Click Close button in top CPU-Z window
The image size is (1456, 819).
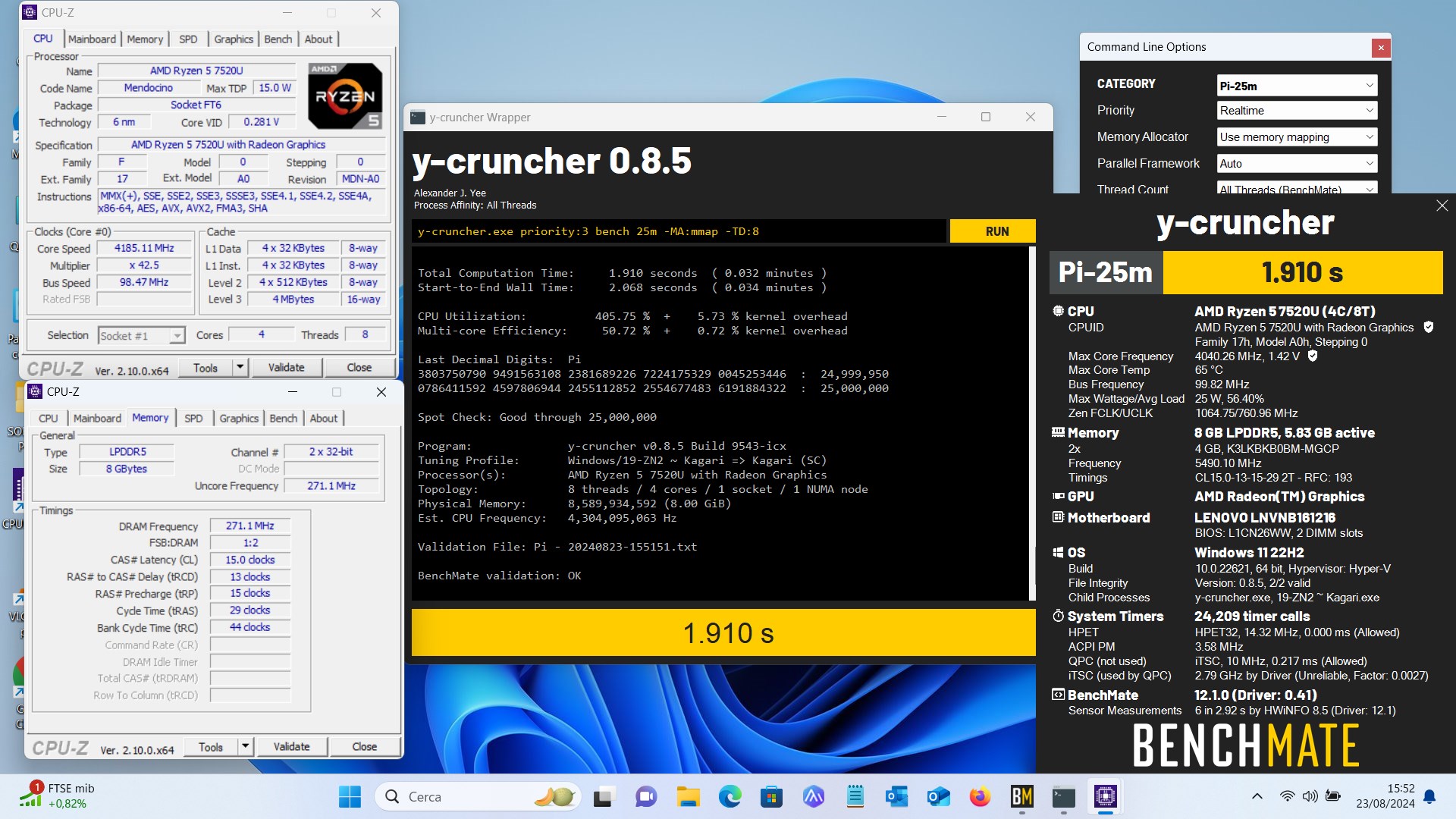click(x=359, y=368)
